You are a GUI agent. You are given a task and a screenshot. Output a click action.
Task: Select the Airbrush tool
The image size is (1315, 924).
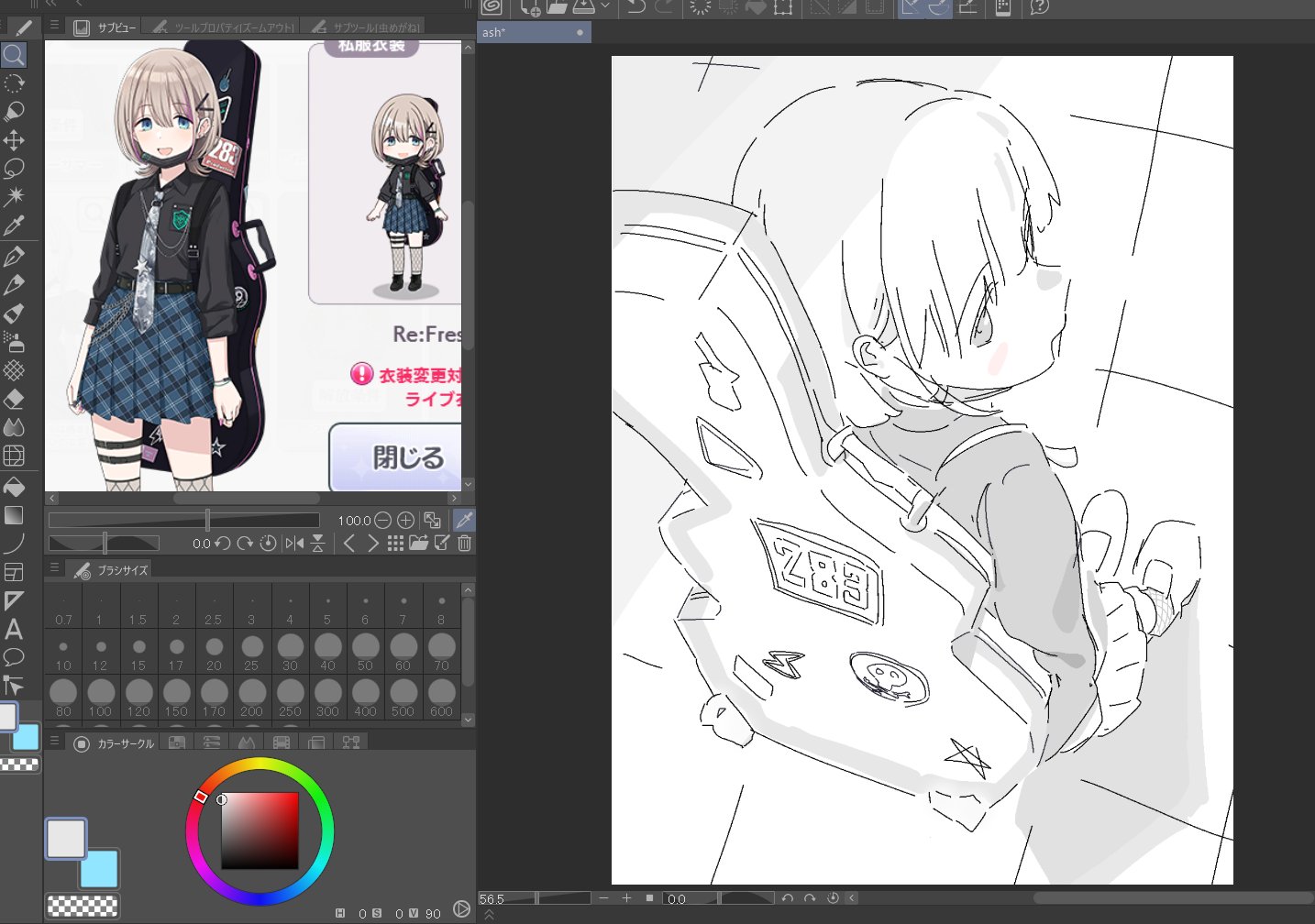(x=14, y=342)
